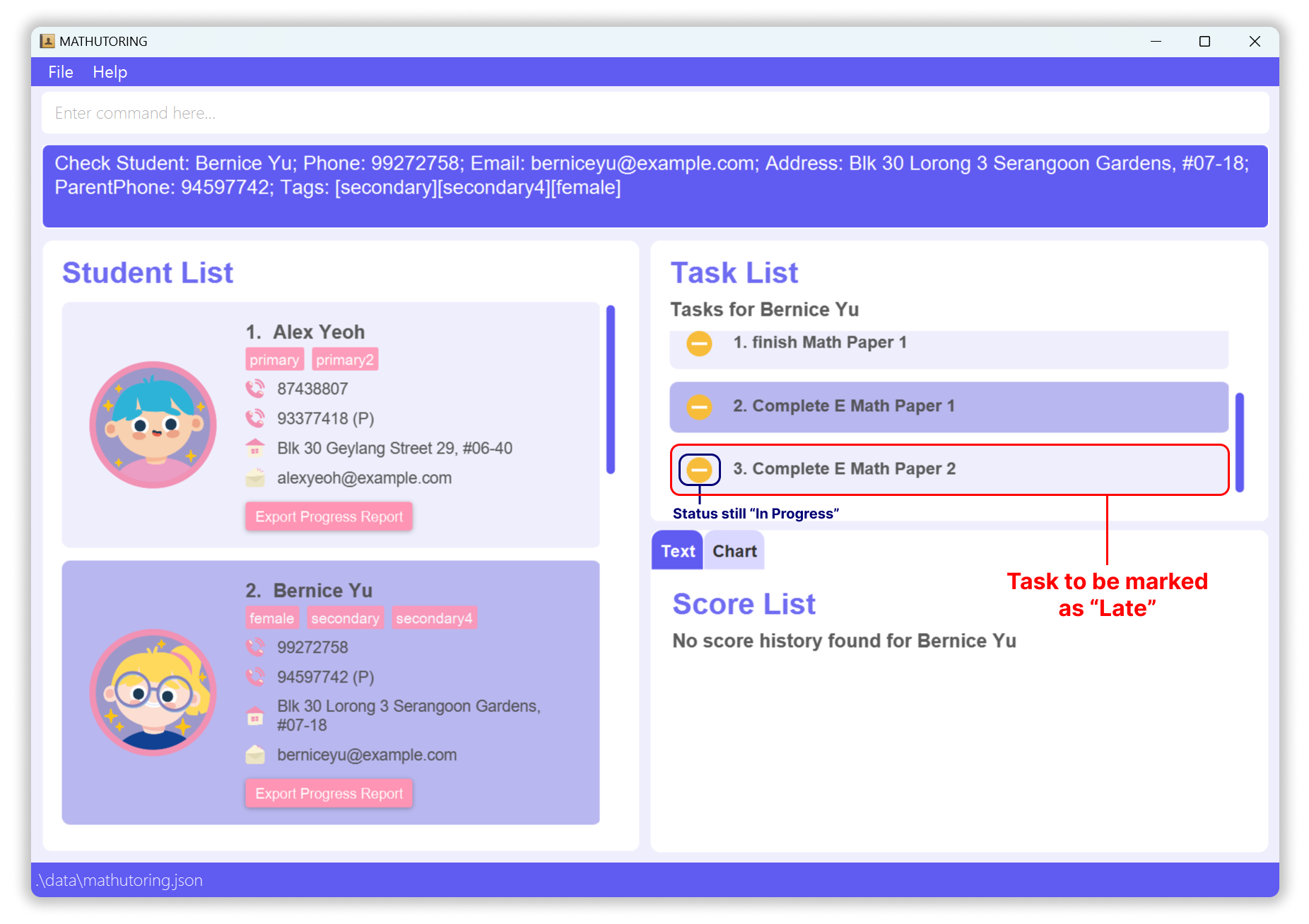Minimize the MATHUTORING window
Image resolution: width=1309 pixels, height=924 pixels.
click(1156, 42)
